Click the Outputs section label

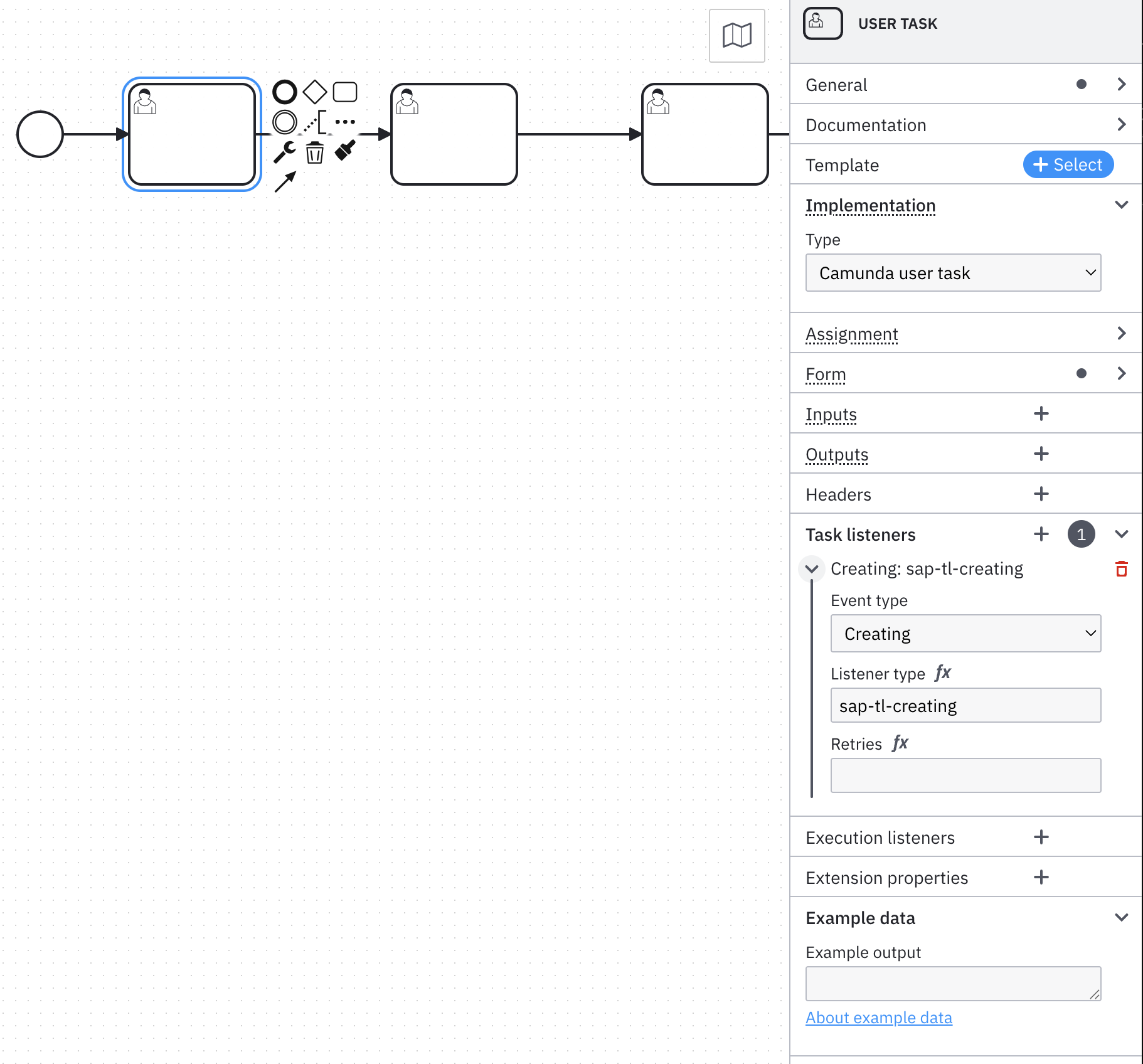coord(837,454)
